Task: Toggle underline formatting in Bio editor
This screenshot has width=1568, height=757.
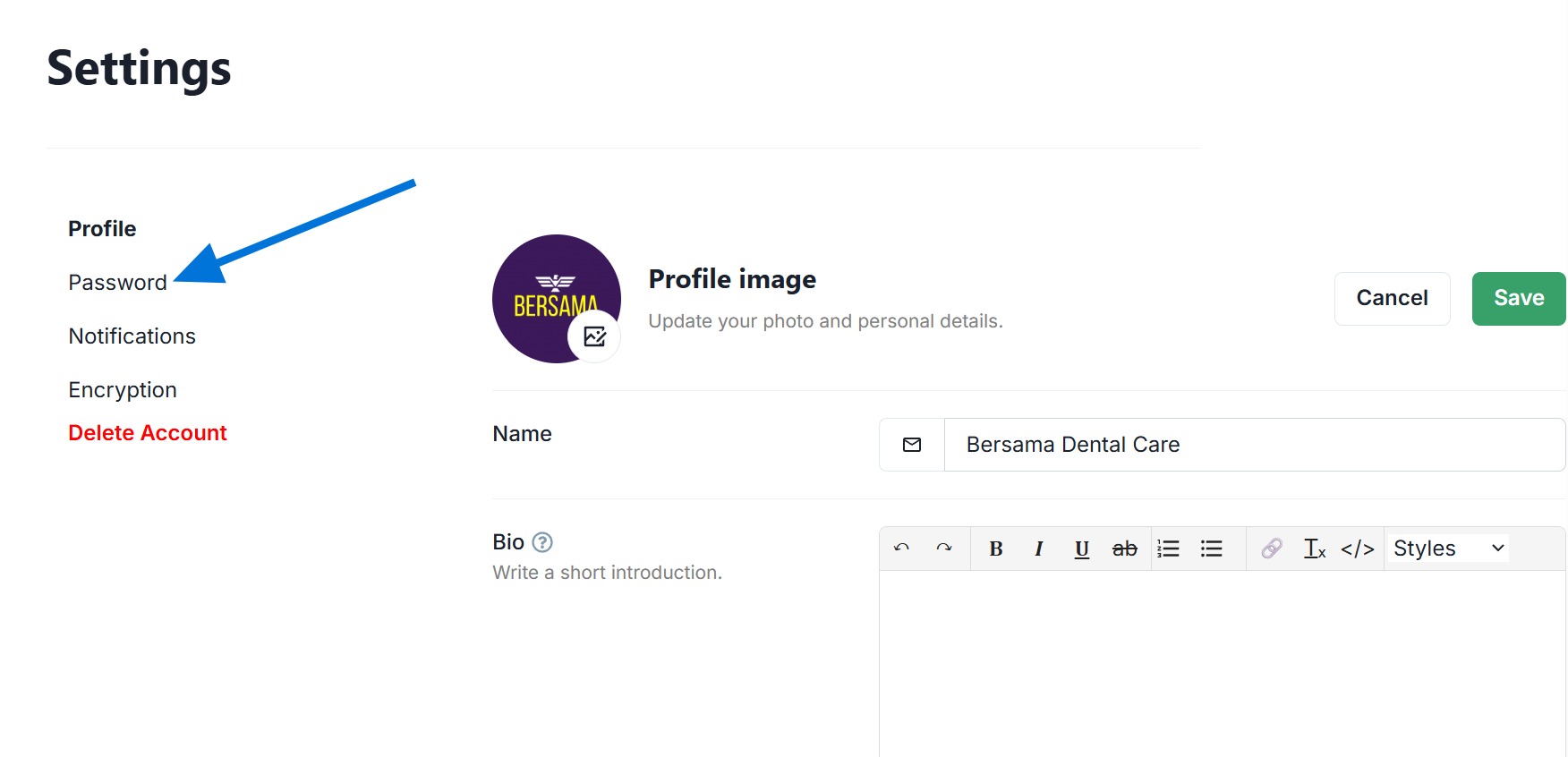Action: [x=1081, y=549]
